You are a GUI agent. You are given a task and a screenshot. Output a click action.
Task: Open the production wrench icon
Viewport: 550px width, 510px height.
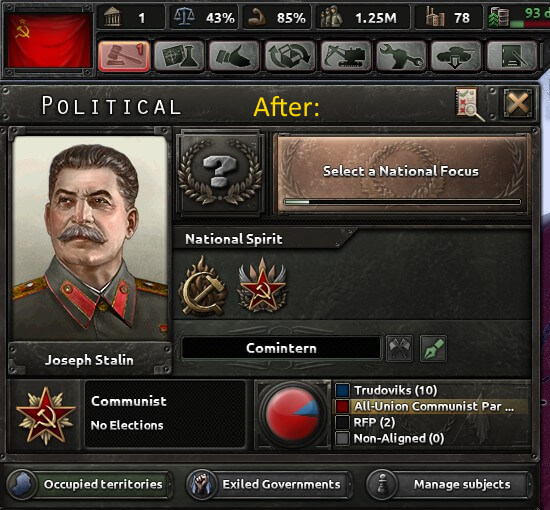point(401,56)
